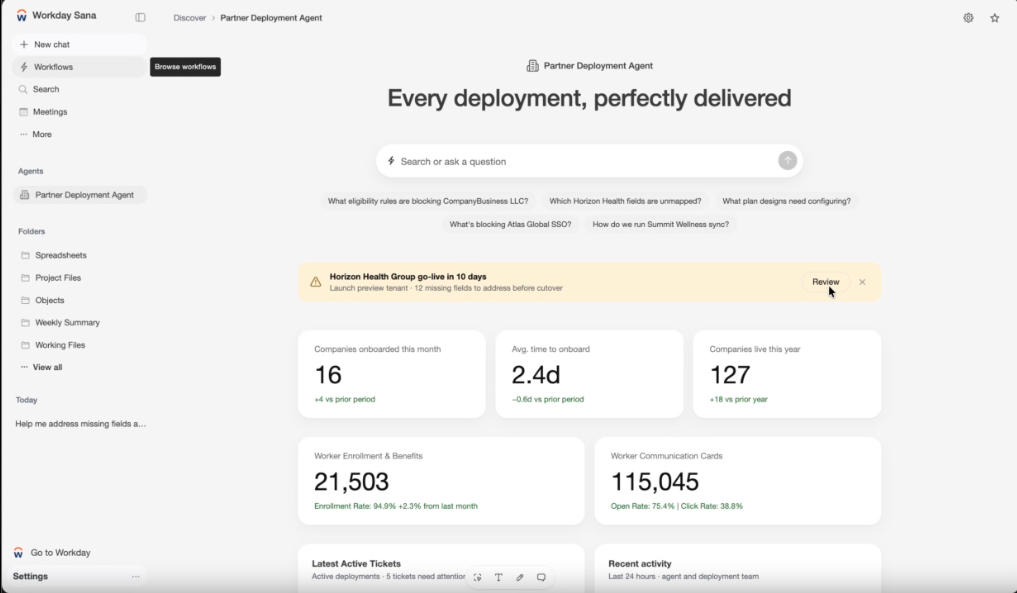Click the lightning bolt in search box
The image size is (1017, 593).
[391, 161]
